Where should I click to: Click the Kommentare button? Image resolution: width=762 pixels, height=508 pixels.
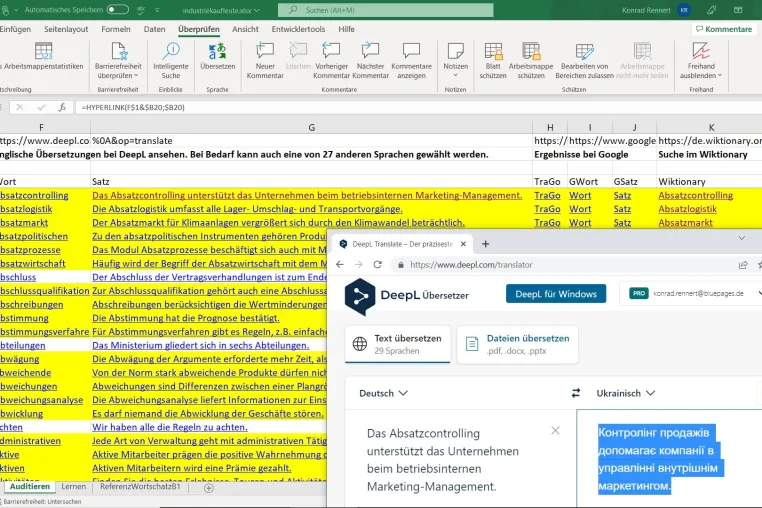(x=724, y=29)
